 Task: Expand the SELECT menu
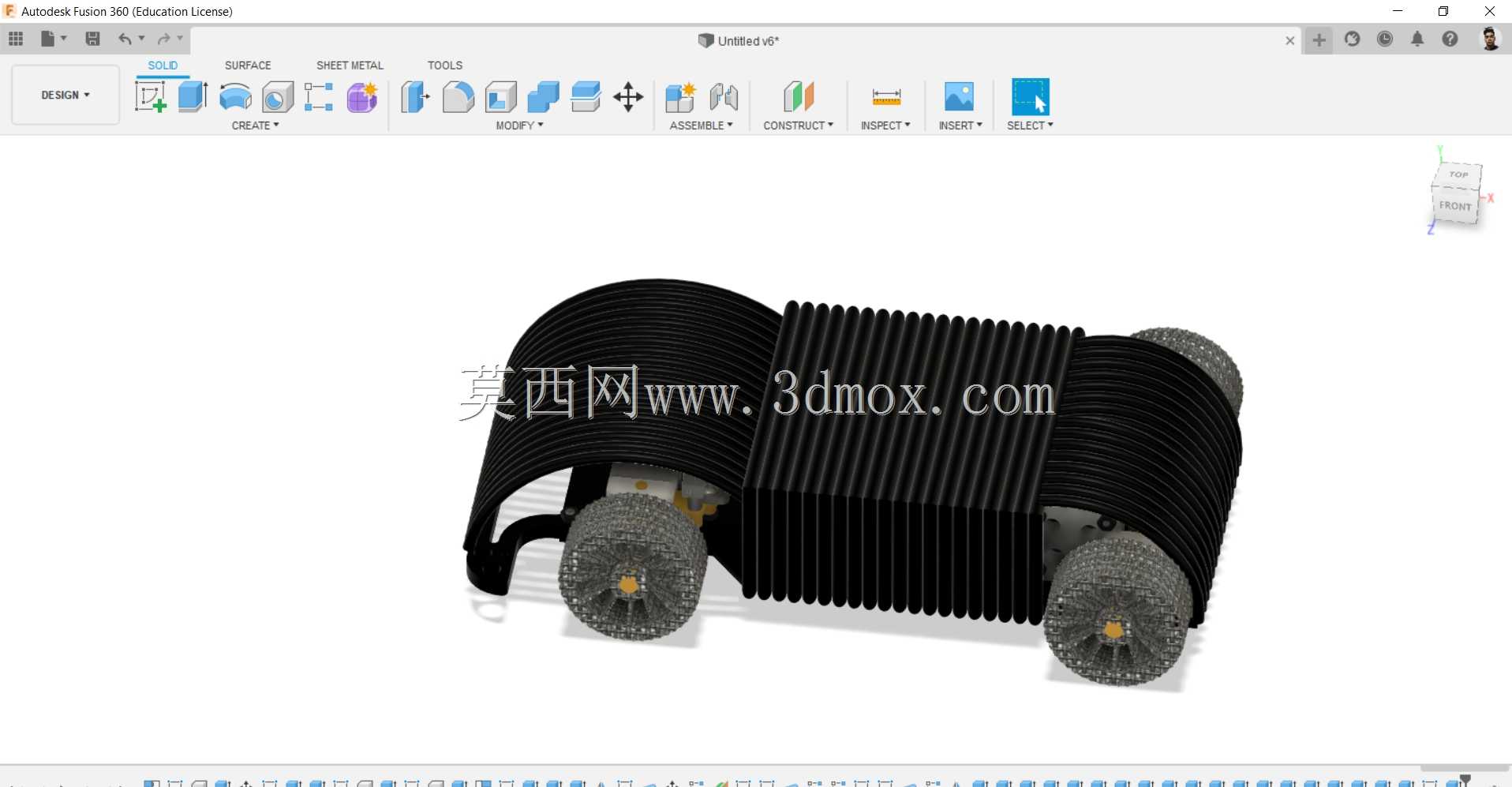pyautogui.click(x=1030, y=126)
